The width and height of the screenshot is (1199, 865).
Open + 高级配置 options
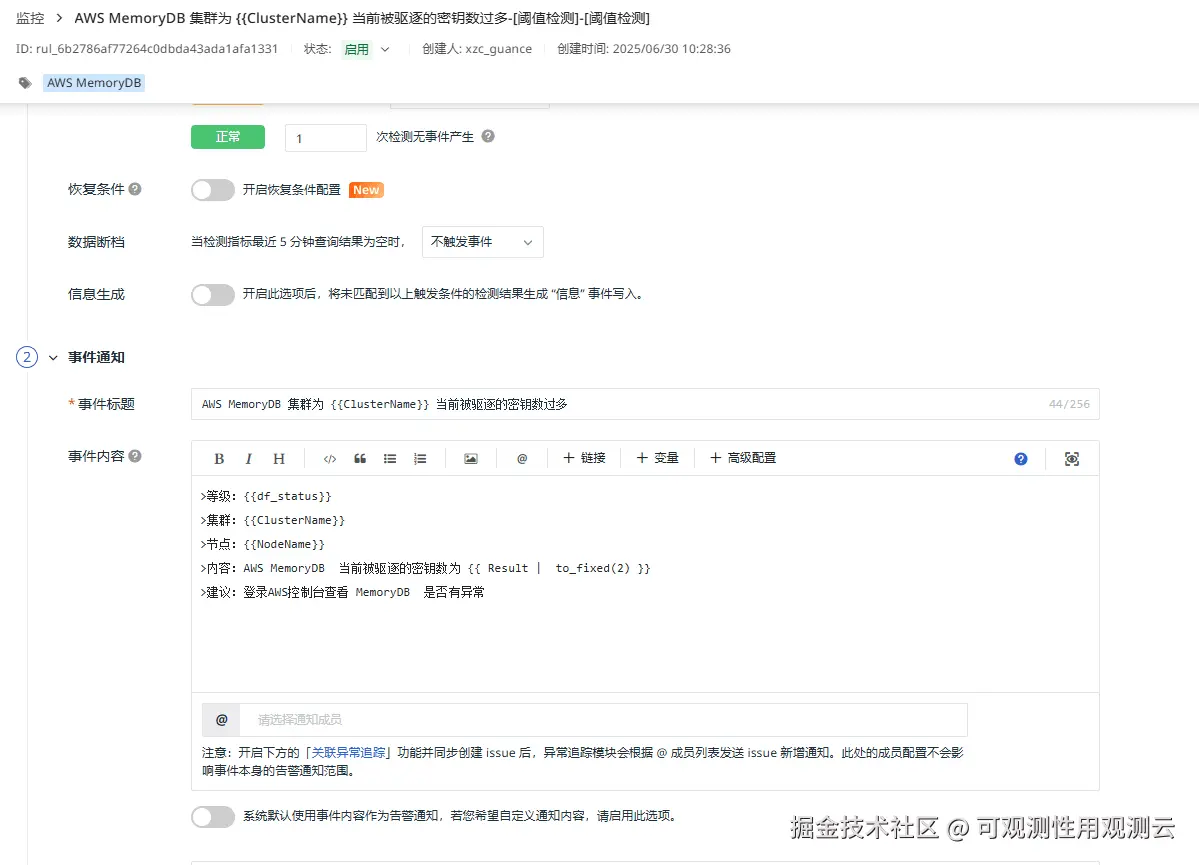742,458
